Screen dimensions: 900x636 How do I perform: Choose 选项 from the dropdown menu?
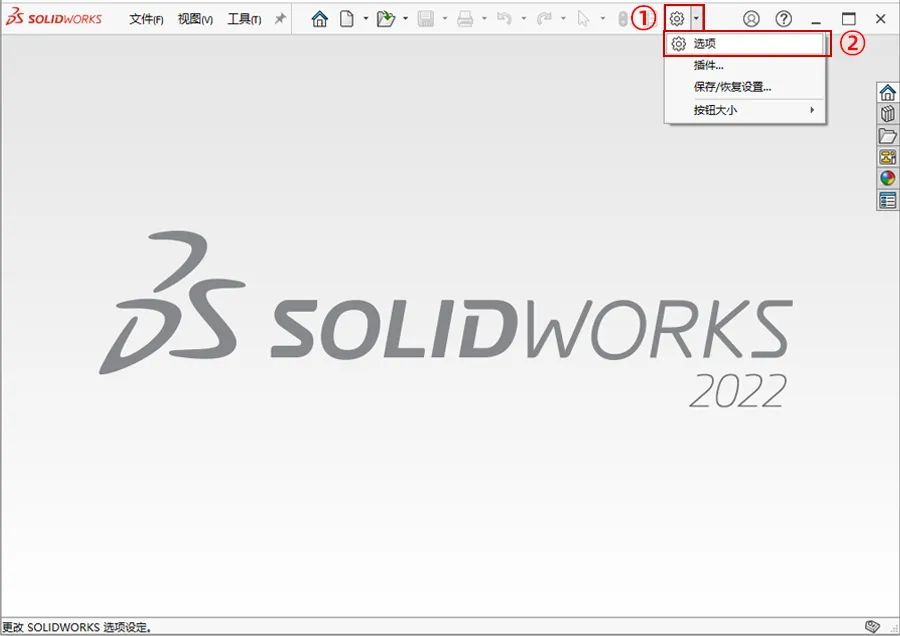click(746, 44)
